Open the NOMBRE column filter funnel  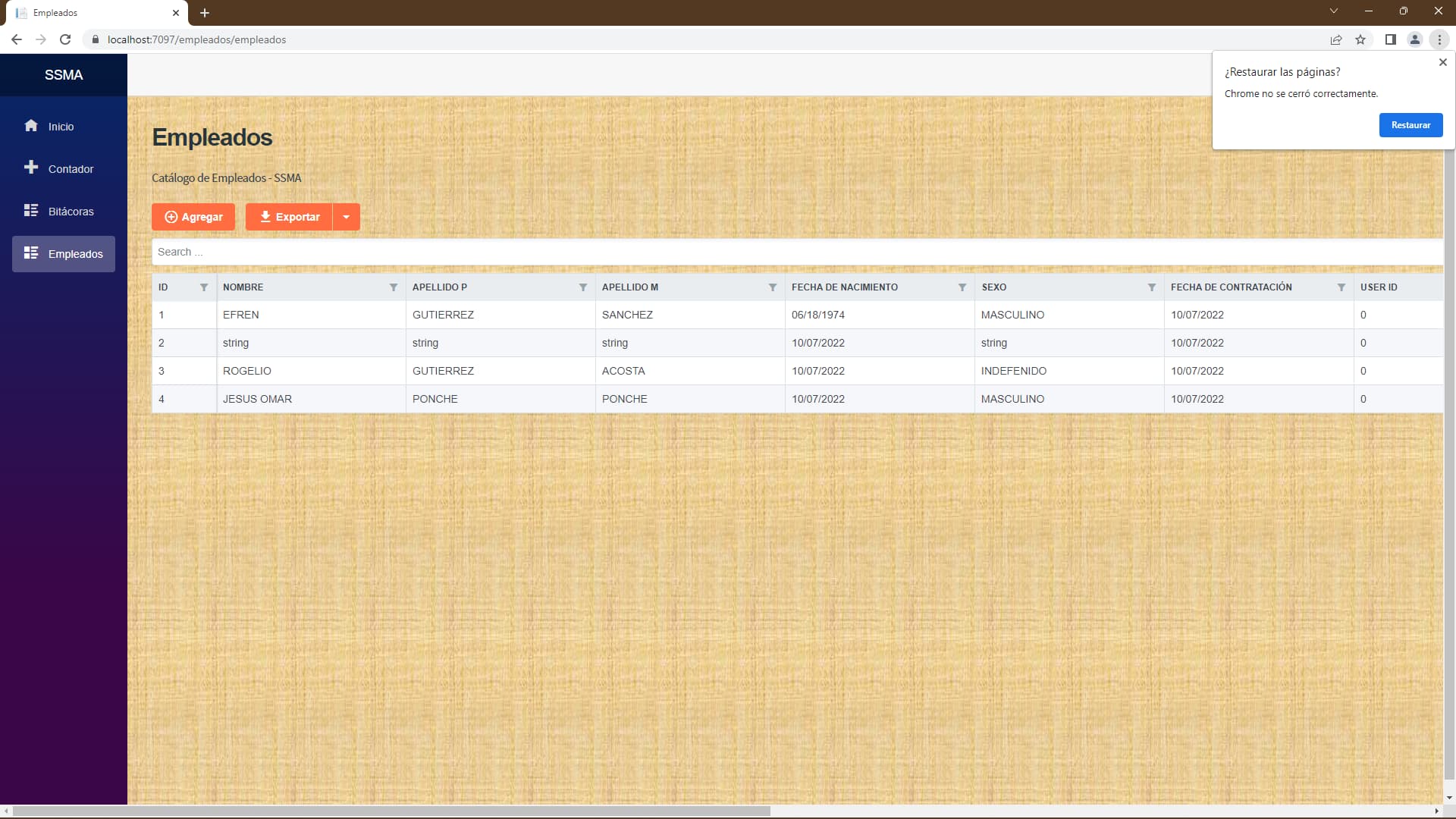pos(394,287)
